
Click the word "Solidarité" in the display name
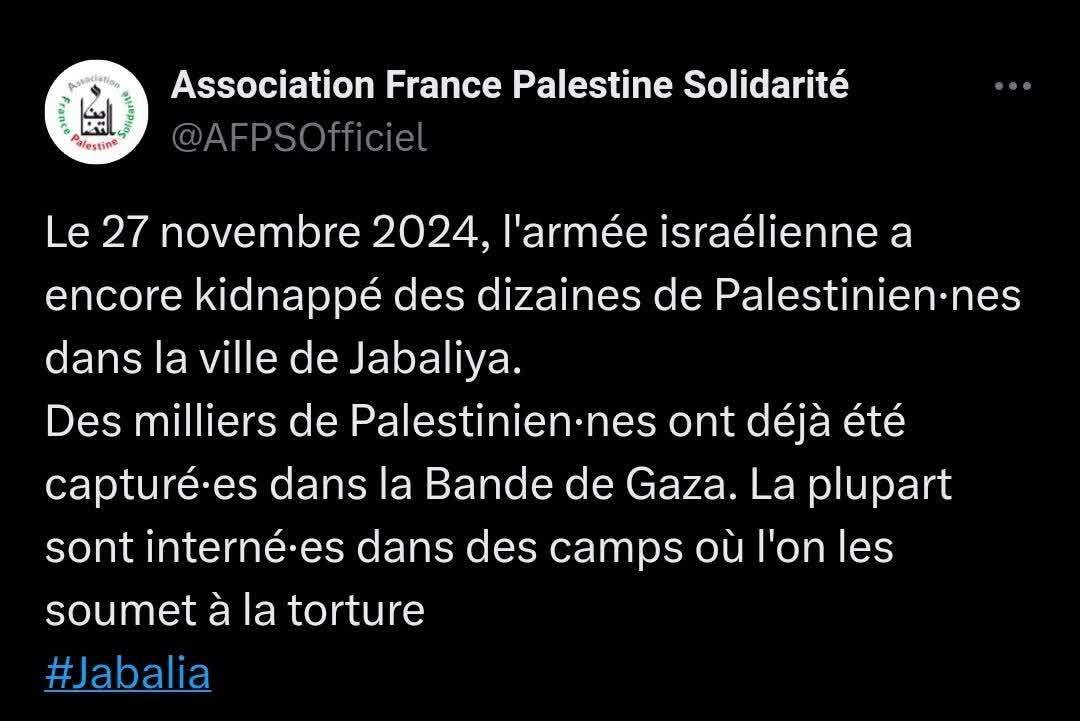point(766,85)
